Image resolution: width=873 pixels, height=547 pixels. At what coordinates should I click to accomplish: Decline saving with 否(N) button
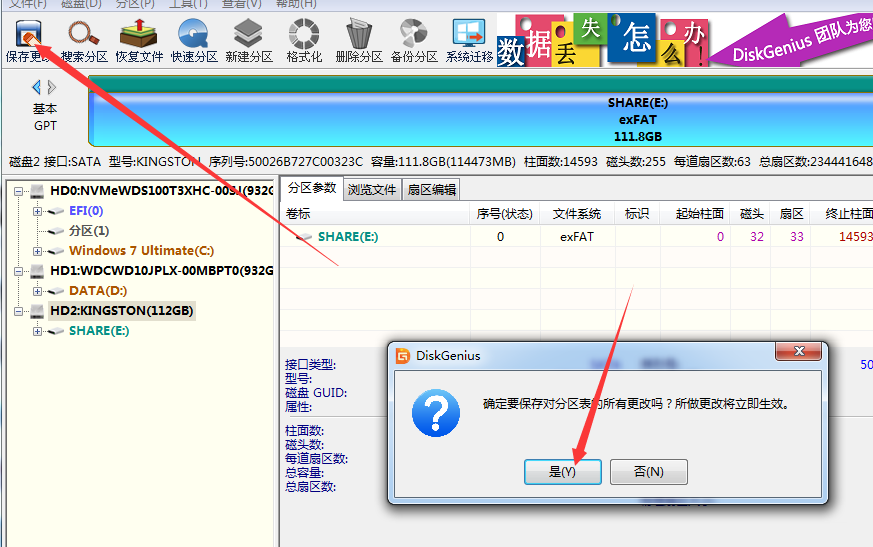(x=649, y=472)
